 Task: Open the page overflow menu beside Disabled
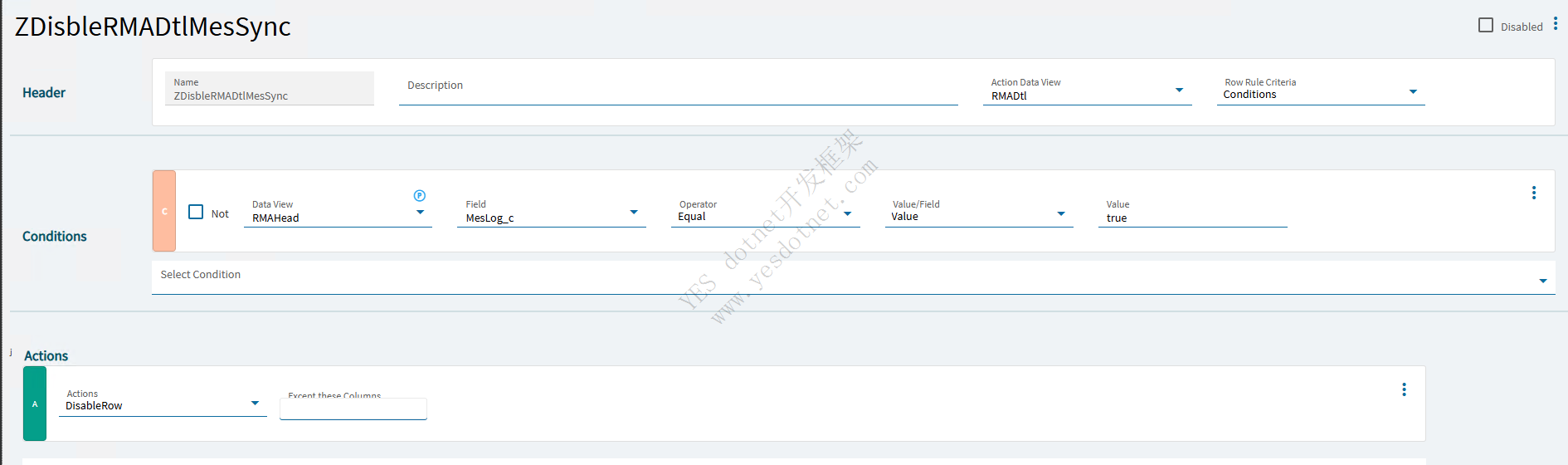pyautogui.click(x=1556, y=24)
